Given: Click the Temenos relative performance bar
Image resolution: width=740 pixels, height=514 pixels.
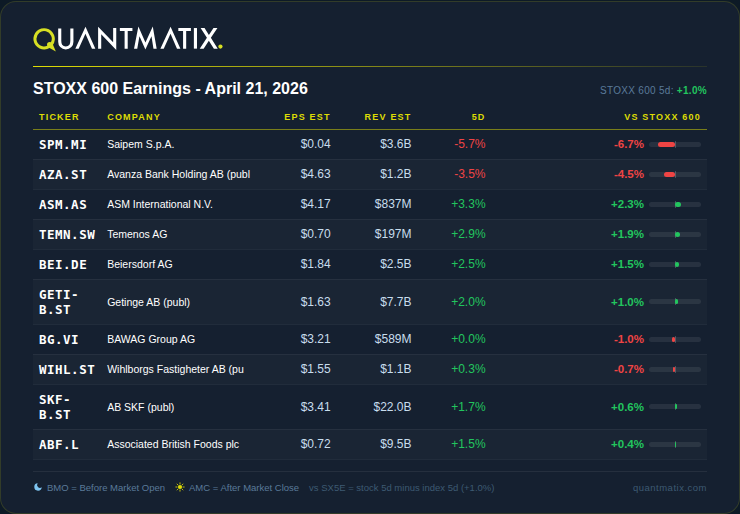Looking at the screenshot, I should pos(675,235).
